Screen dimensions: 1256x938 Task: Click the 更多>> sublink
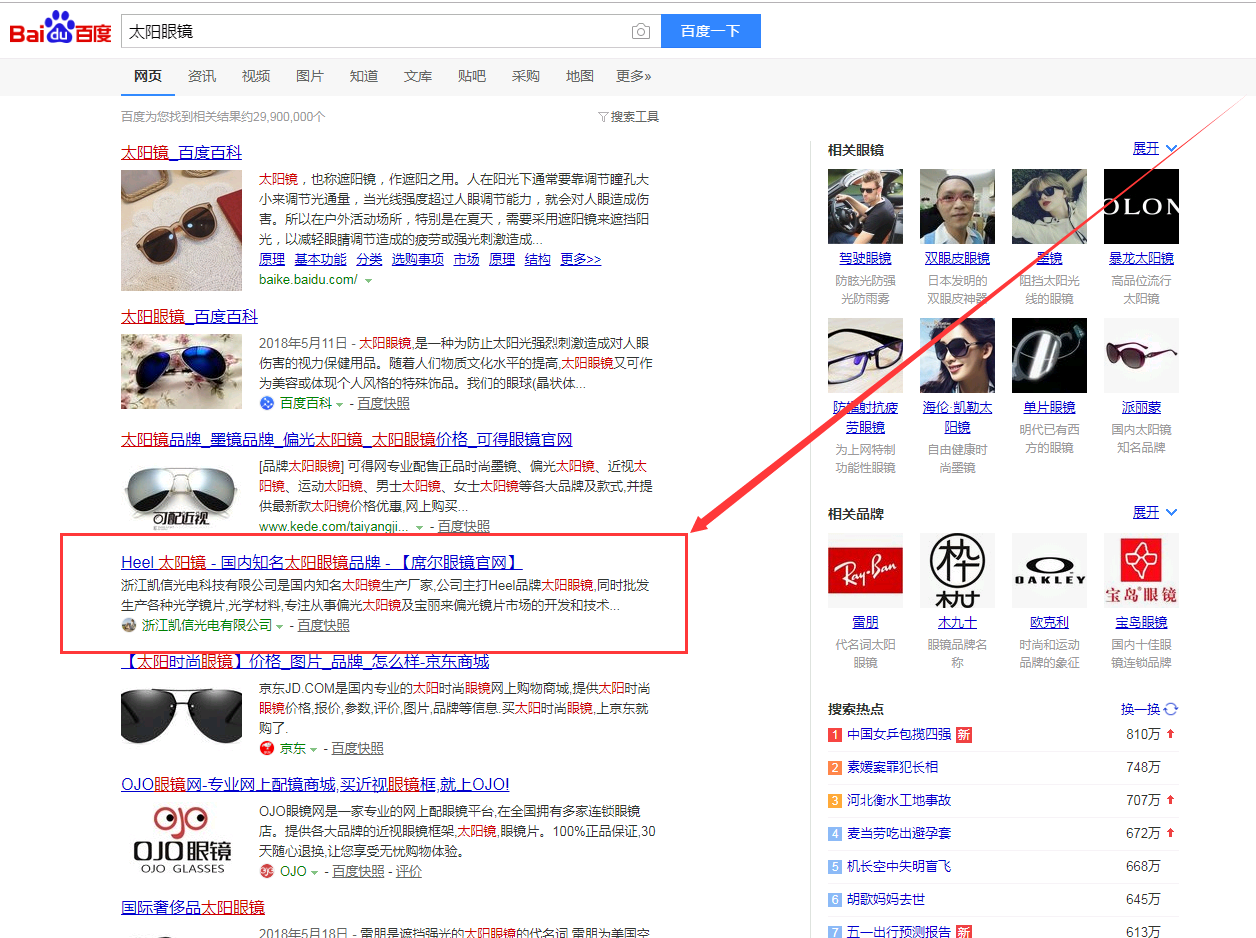[x=580, y=259]
